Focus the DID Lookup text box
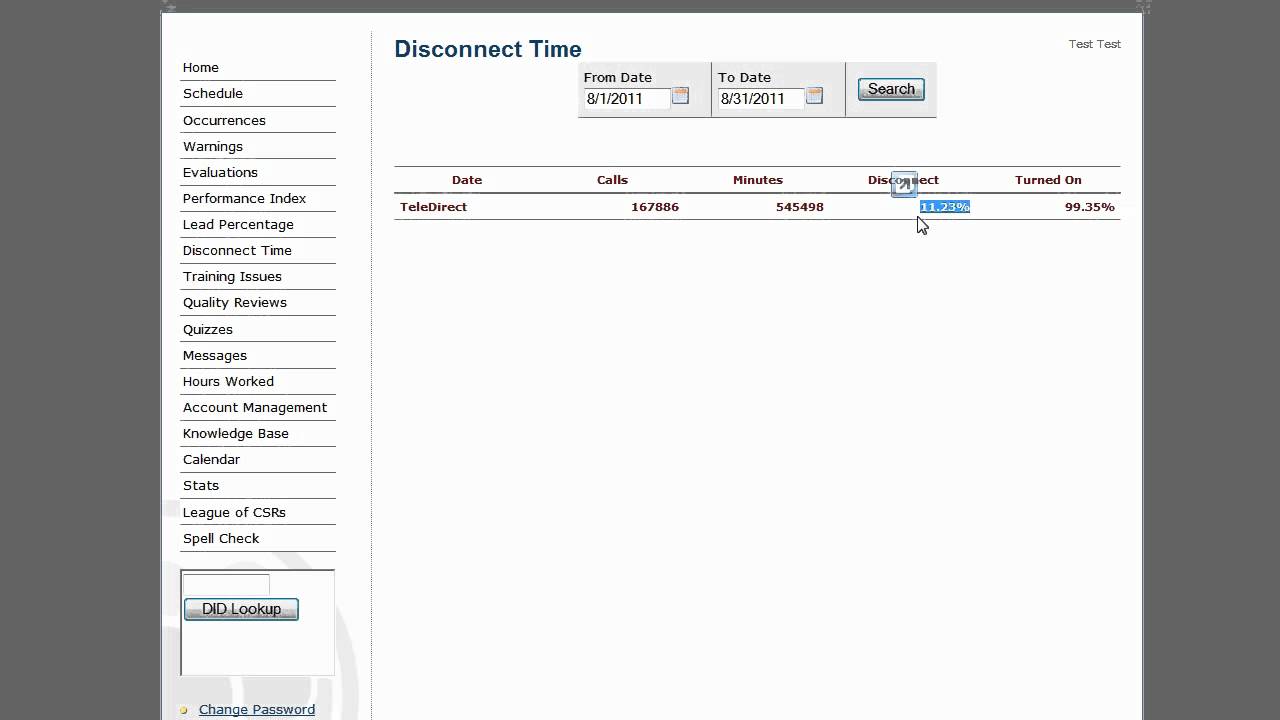The height and width of the screenshot is (720, 1280). pos(226,584)
